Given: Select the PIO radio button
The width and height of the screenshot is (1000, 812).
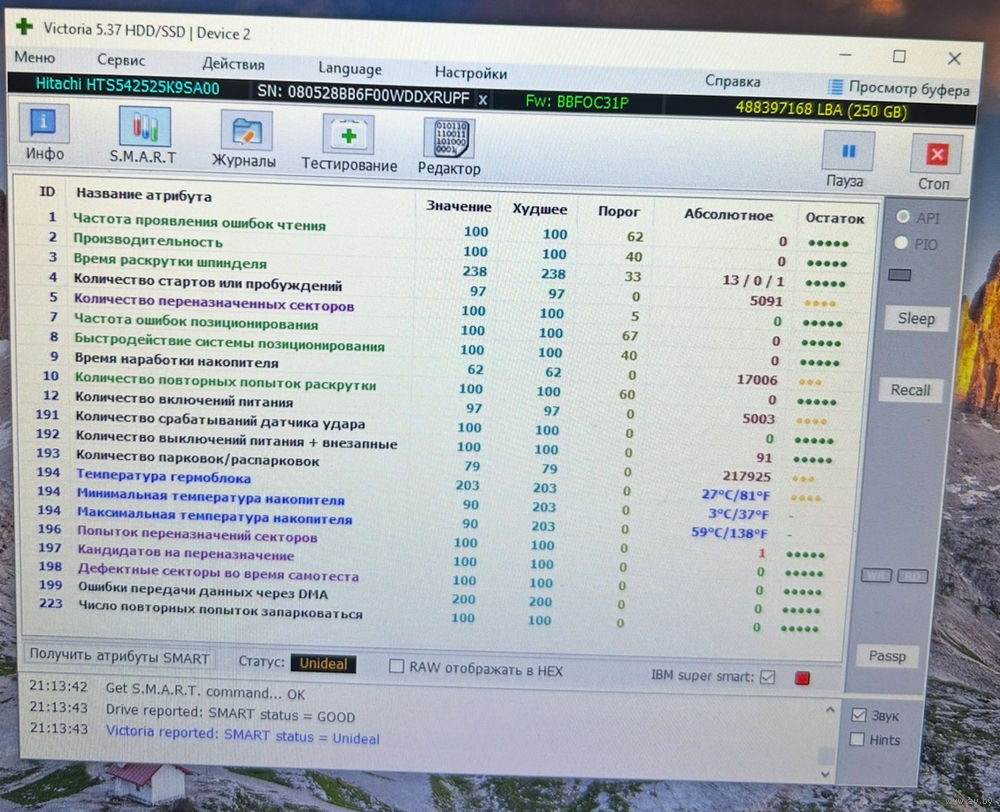Looking at the screenshot, I should pos(901,242).
